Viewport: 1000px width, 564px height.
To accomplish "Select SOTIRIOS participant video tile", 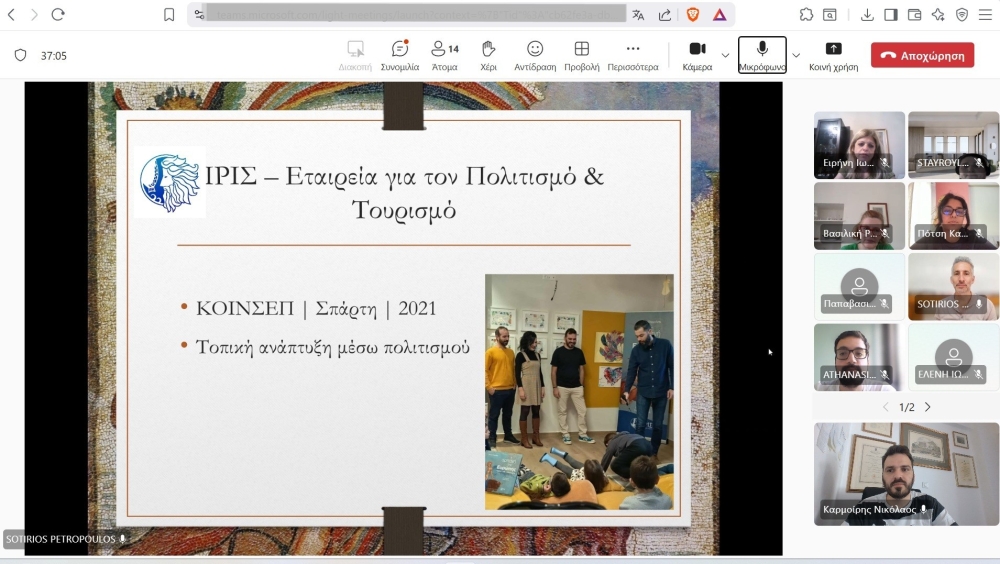I will pos(953,286).
